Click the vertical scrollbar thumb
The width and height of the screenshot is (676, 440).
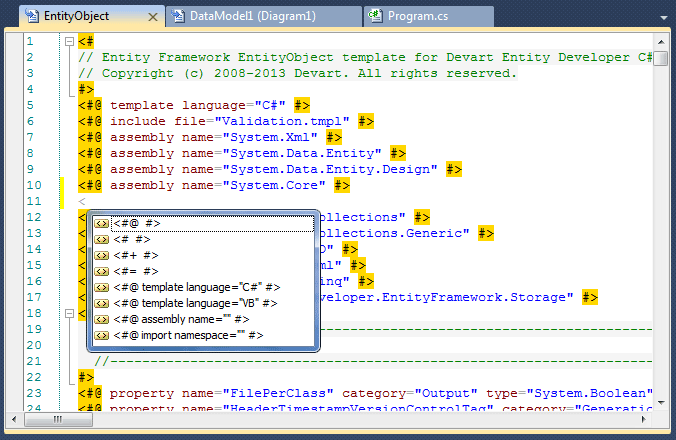click(x=660, y=58)
